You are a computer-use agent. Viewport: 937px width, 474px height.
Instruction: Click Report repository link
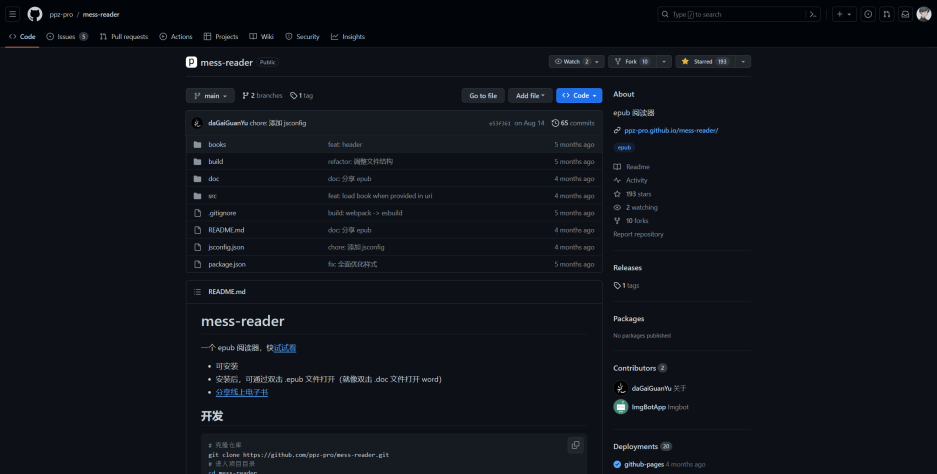[638, 234]
